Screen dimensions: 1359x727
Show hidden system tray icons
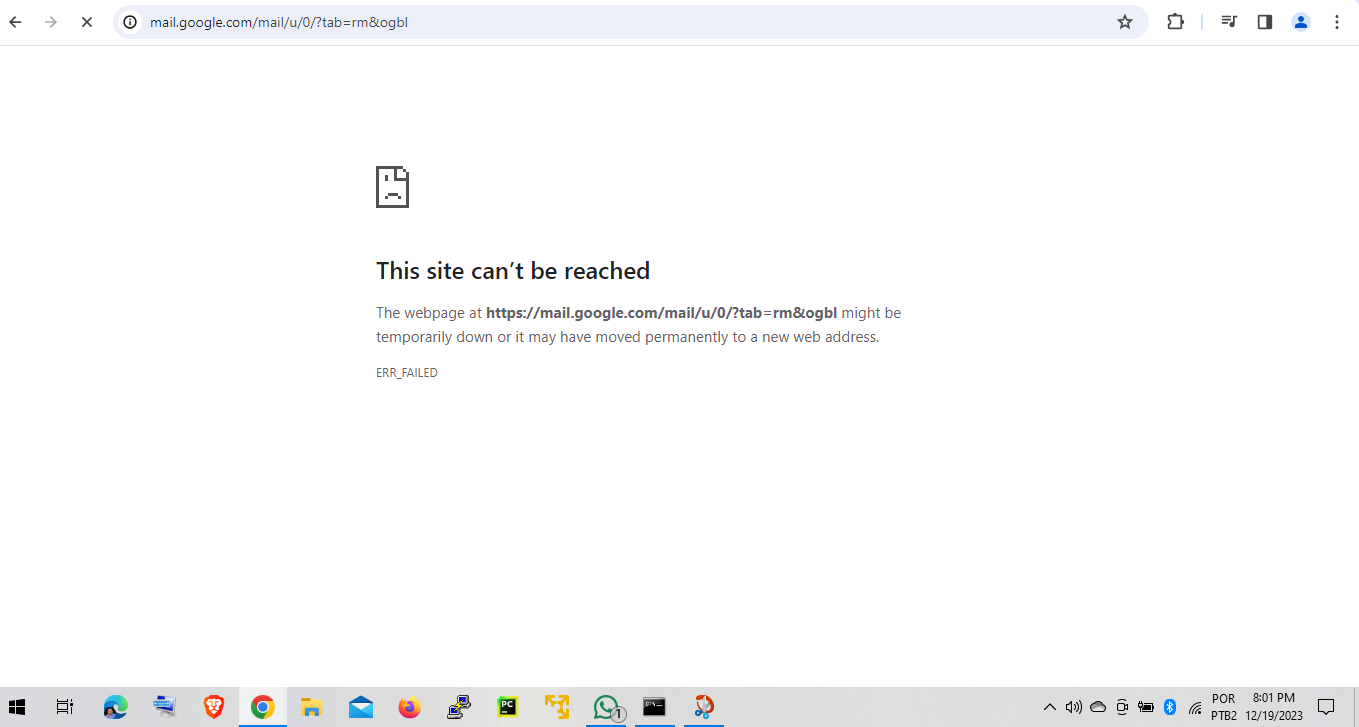coord(1050,707)
